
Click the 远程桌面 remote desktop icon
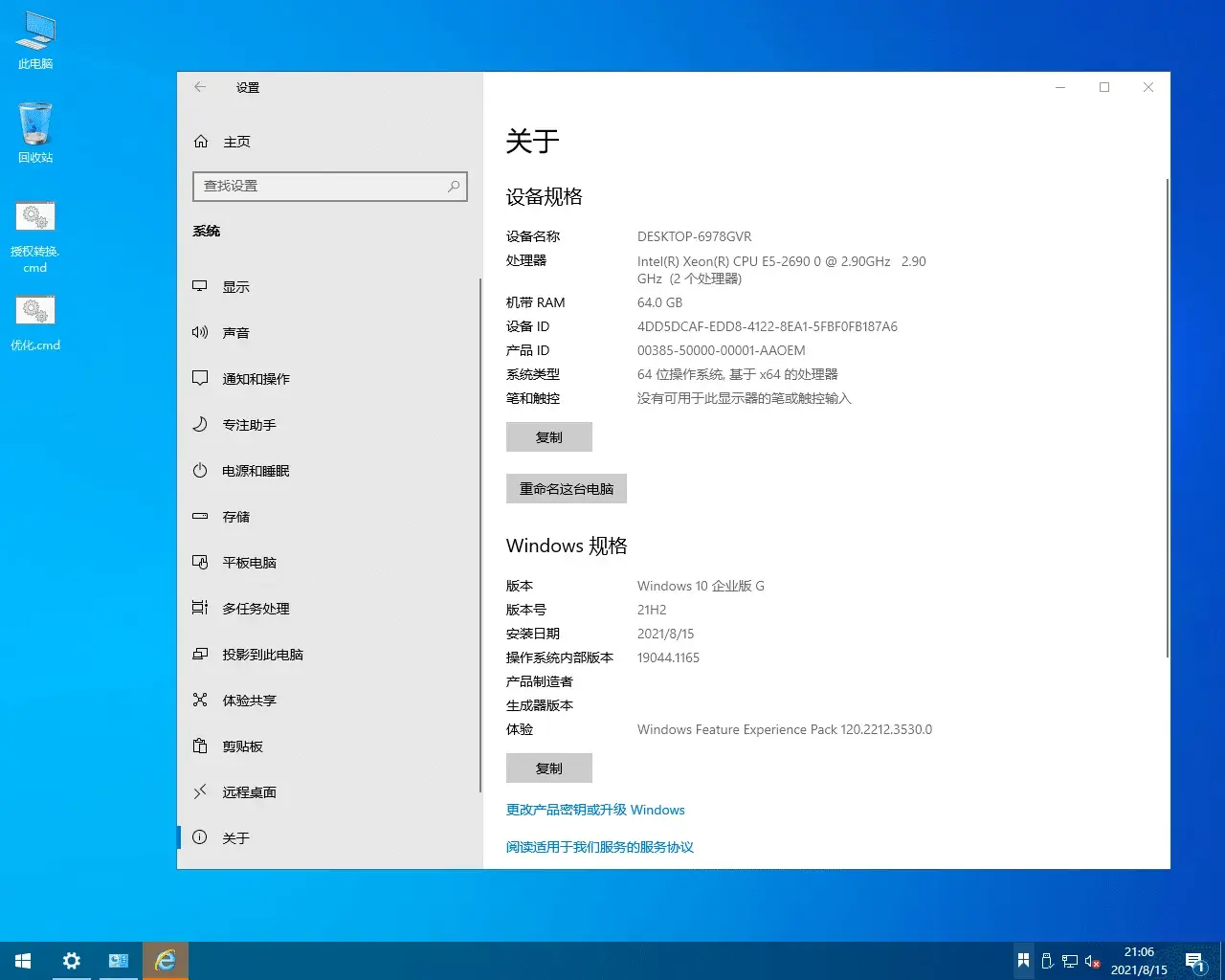[200, 791]
